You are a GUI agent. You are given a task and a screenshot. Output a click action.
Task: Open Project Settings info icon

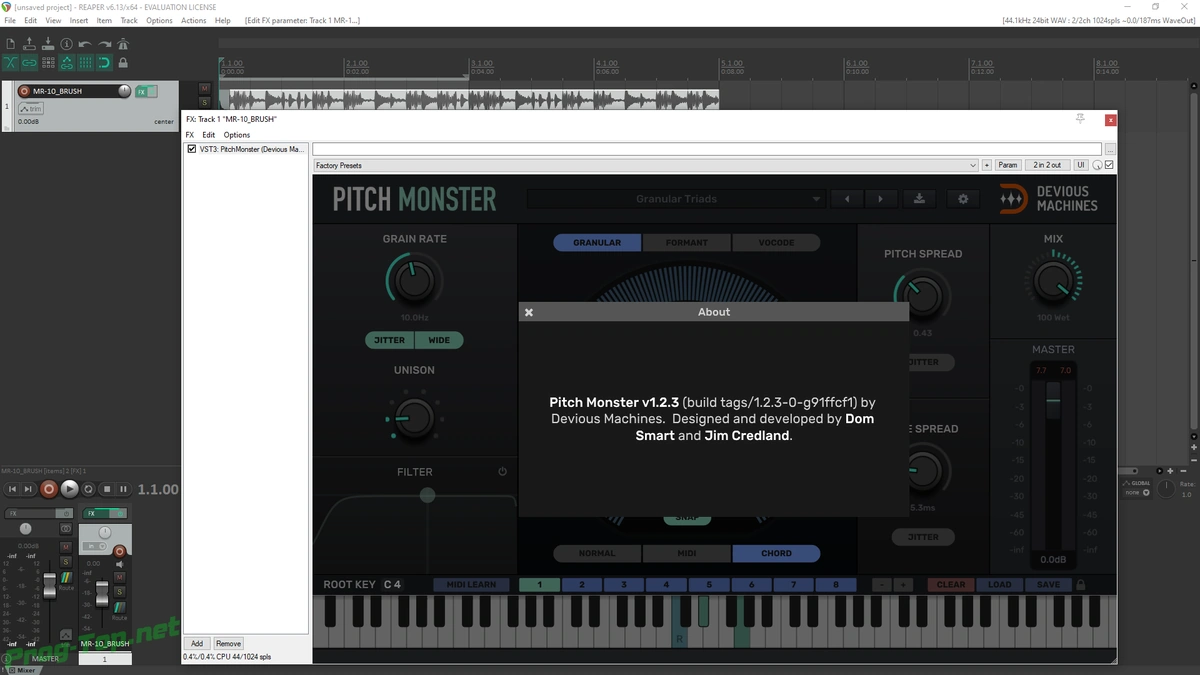(x=67, y=44)
